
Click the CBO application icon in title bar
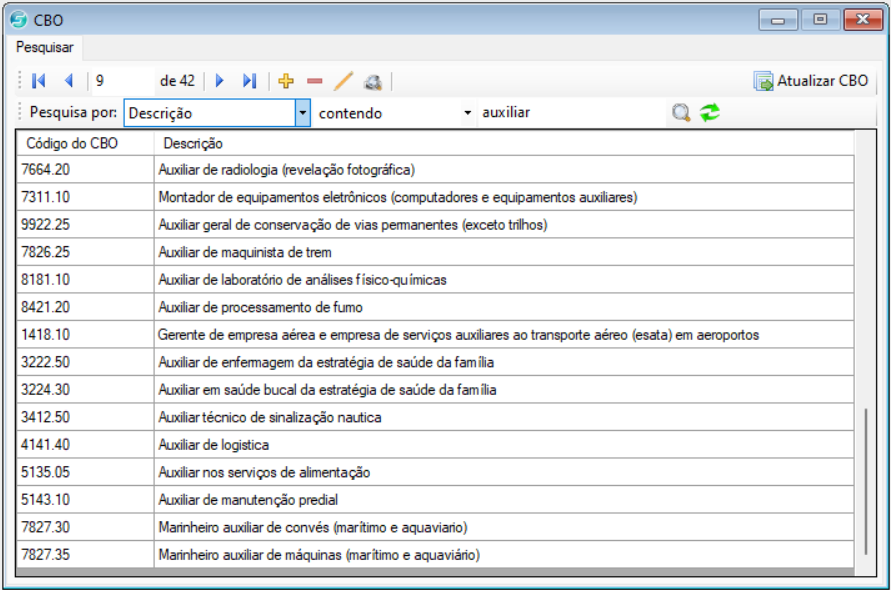(18, 20)
